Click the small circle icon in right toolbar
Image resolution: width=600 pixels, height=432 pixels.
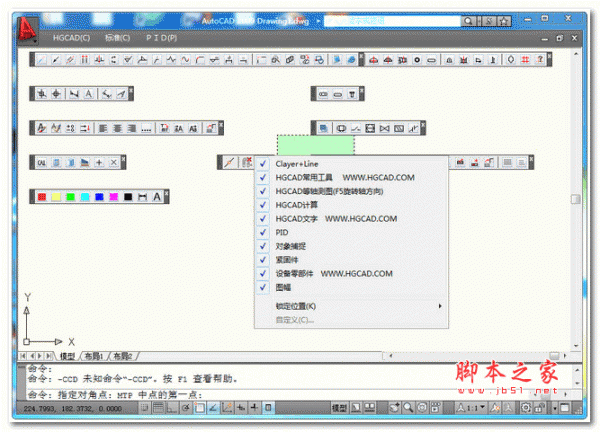point(417,60)
